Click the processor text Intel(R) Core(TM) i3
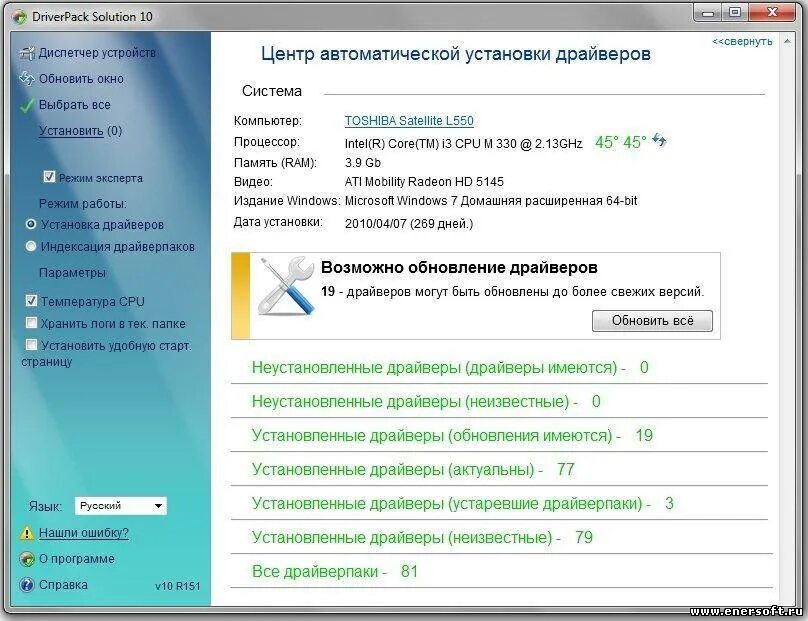 click(463, 143)
